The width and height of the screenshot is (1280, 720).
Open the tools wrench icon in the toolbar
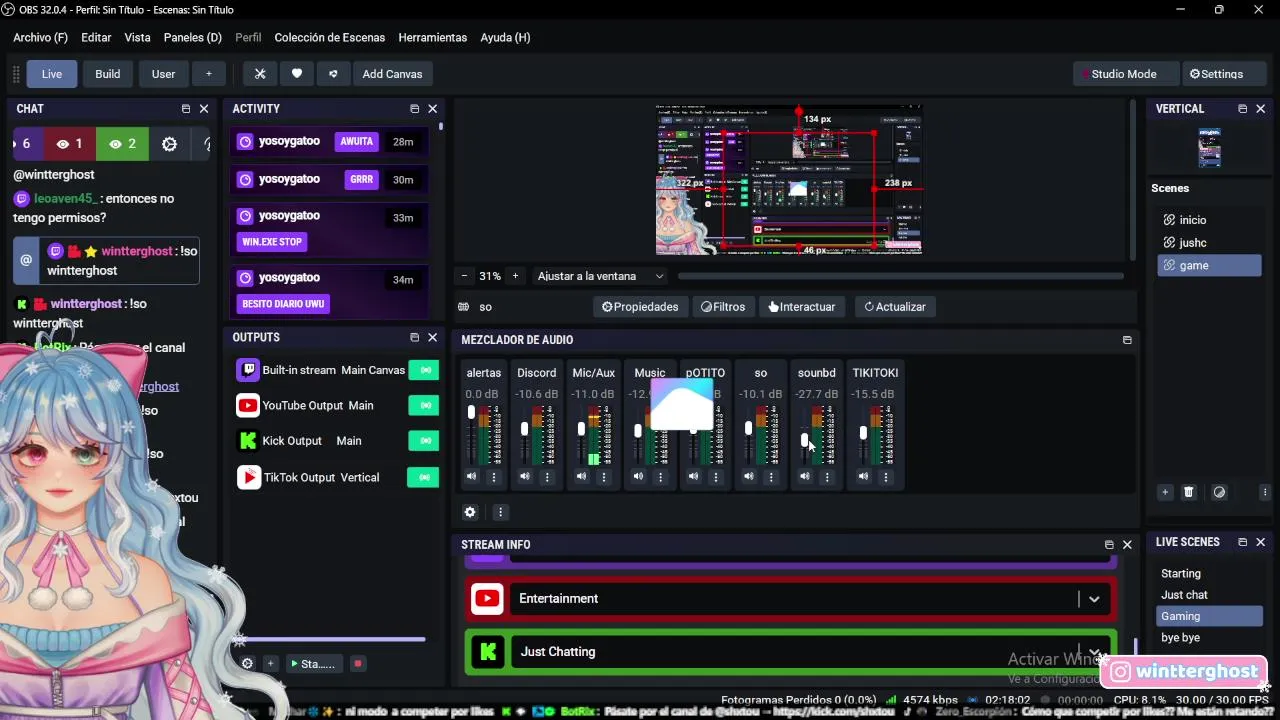(260, 74)
